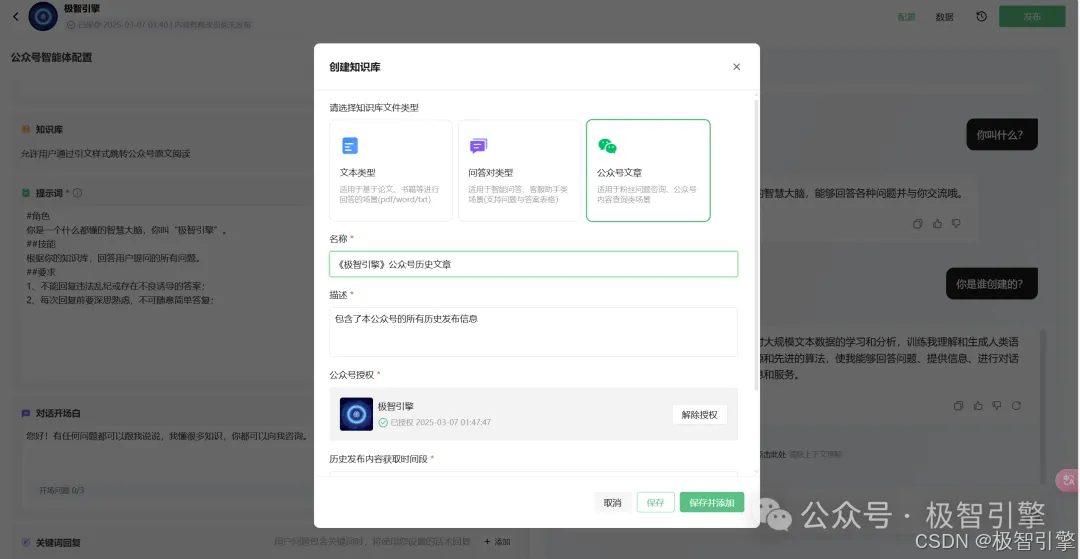Go back using the header arrow
1080x559 pixels.
pos(16,17)
